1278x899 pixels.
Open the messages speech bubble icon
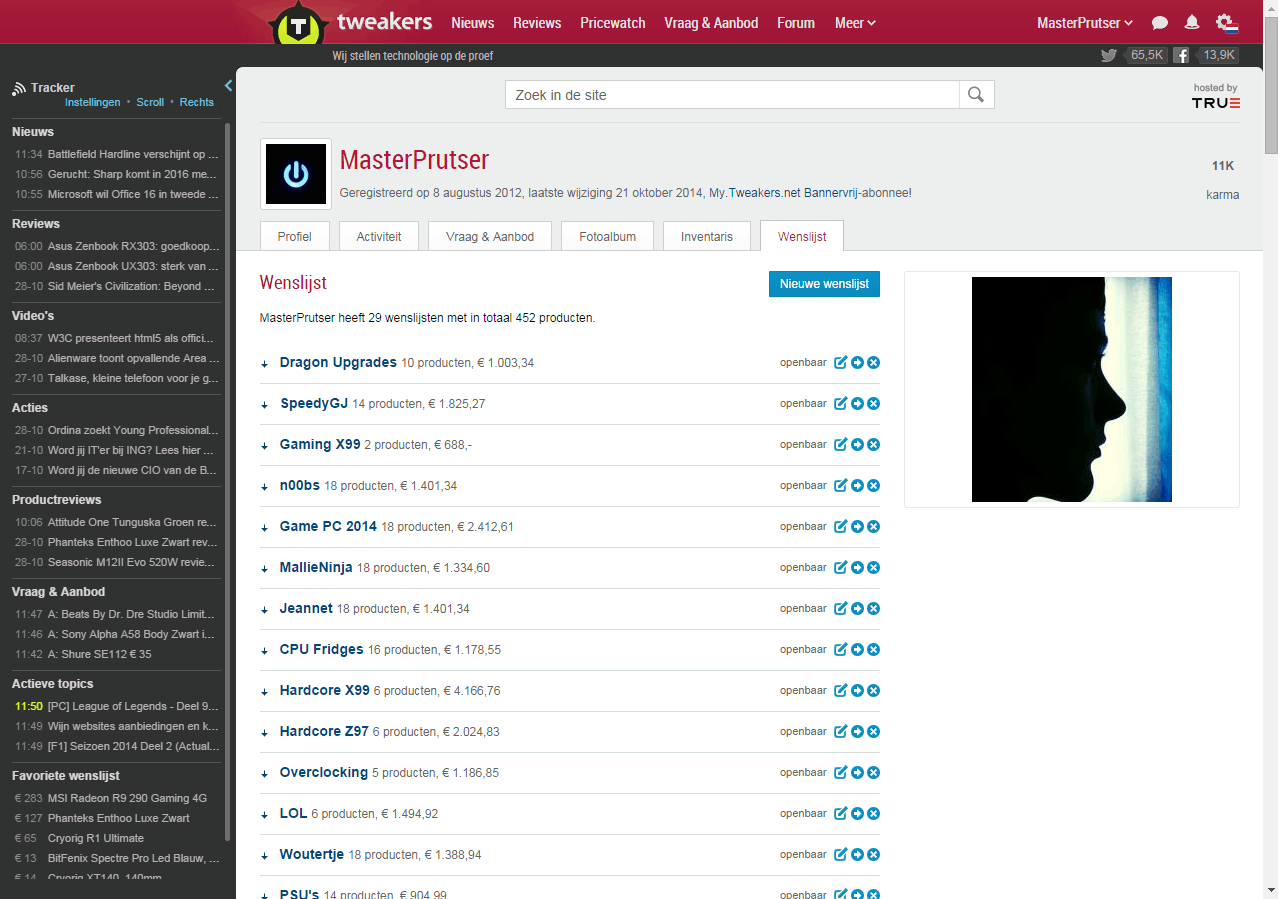point(1160,23)
